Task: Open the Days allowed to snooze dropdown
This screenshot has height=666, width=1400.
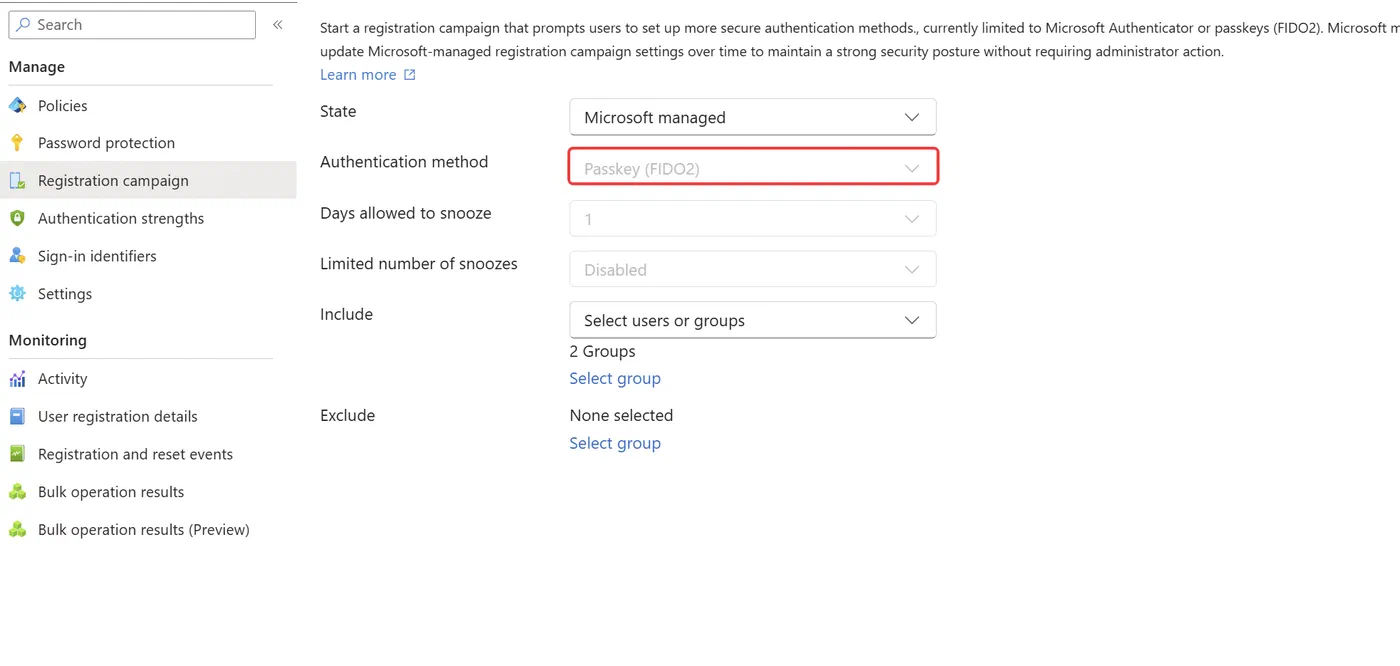Action: (753, 219)
